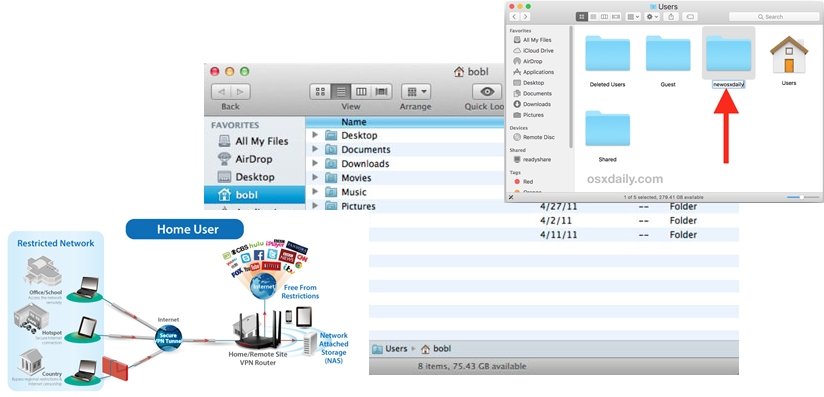Image resolution: width=824 pixels, height=397 pixels.
Task: Select column view in bobl window
Action: 361,91
